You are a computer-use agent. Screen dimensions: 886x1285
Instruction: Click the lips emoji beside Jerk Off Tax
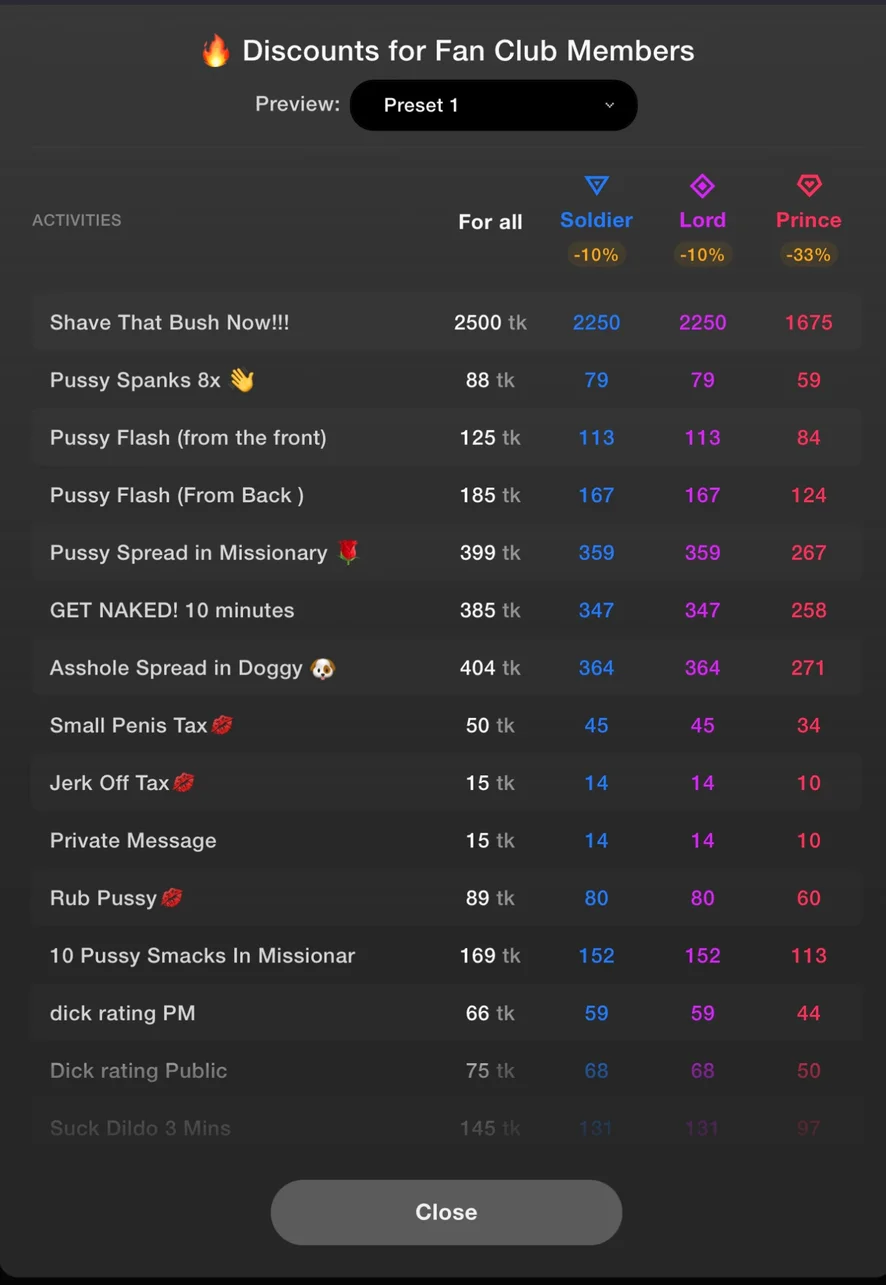183,783
